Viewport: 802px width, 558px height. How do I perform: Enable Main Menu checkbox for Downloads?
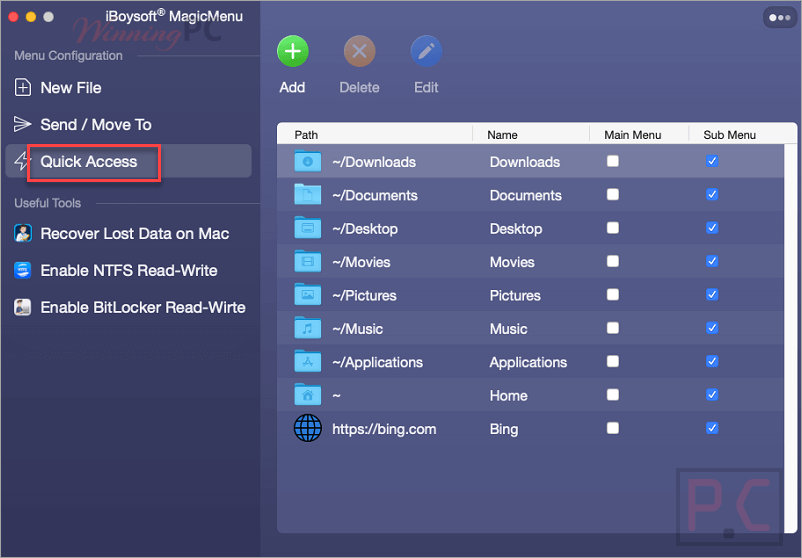[613, 161]
